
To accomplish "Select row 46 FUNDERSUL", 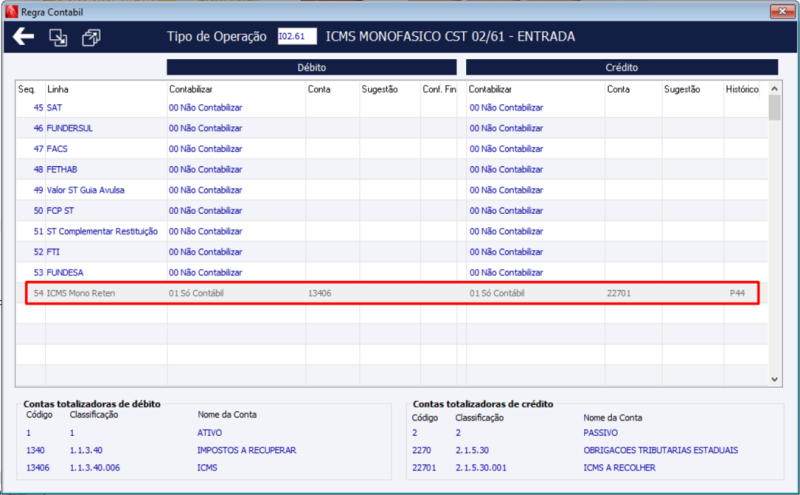I will pos(391,128).
